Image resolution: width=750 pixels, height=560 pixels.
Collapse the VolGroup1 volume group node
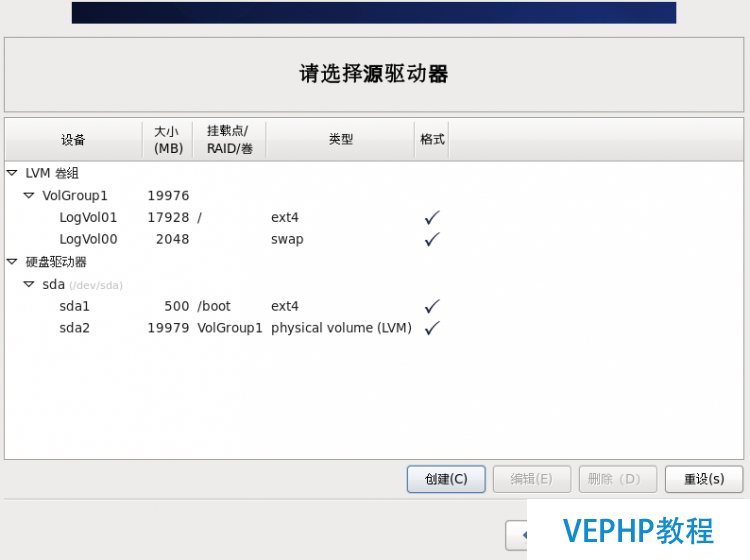coord(29,195)
